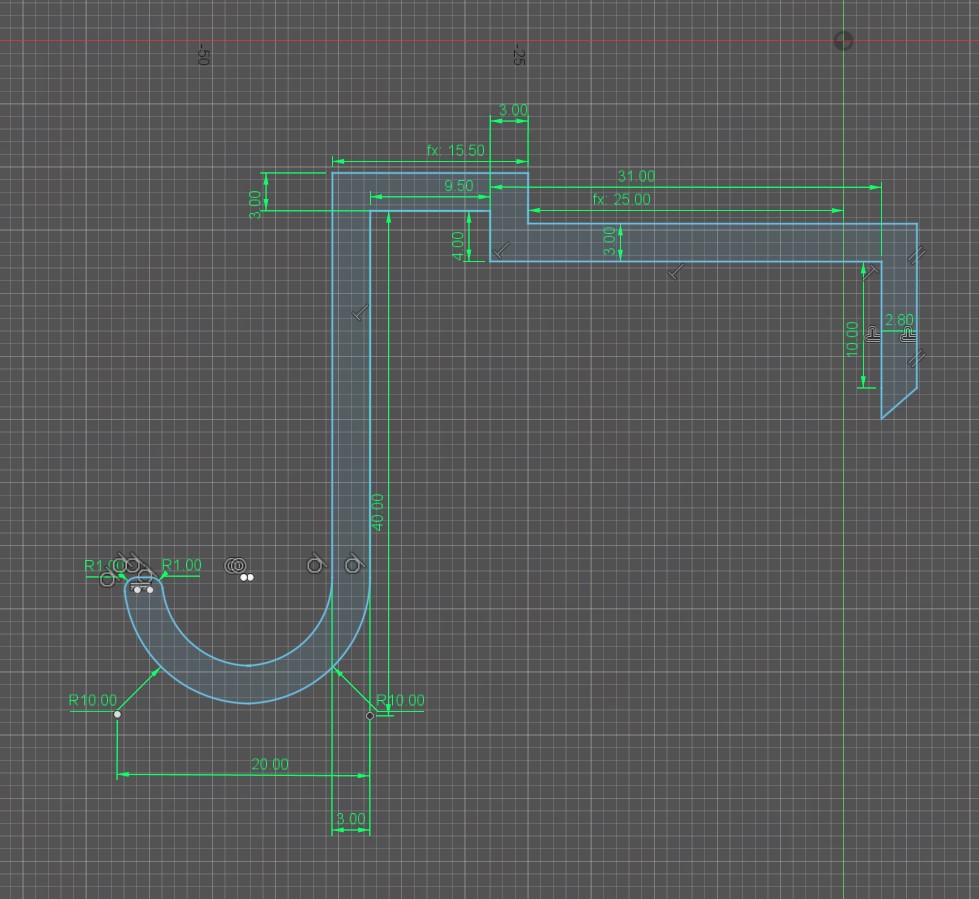Select the tangent constraint icon under left R1.00 label

click(x=107, y=579)
